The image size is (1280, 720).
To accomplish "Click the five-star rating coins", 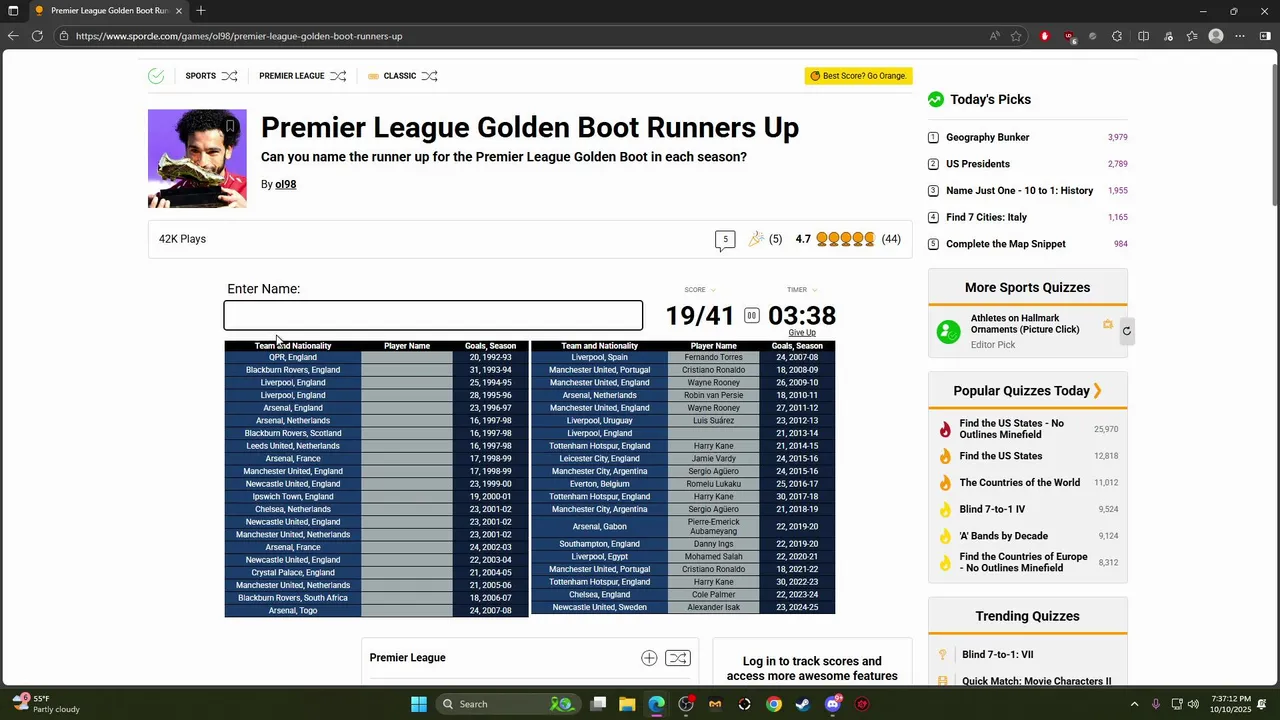I will 845,239.
